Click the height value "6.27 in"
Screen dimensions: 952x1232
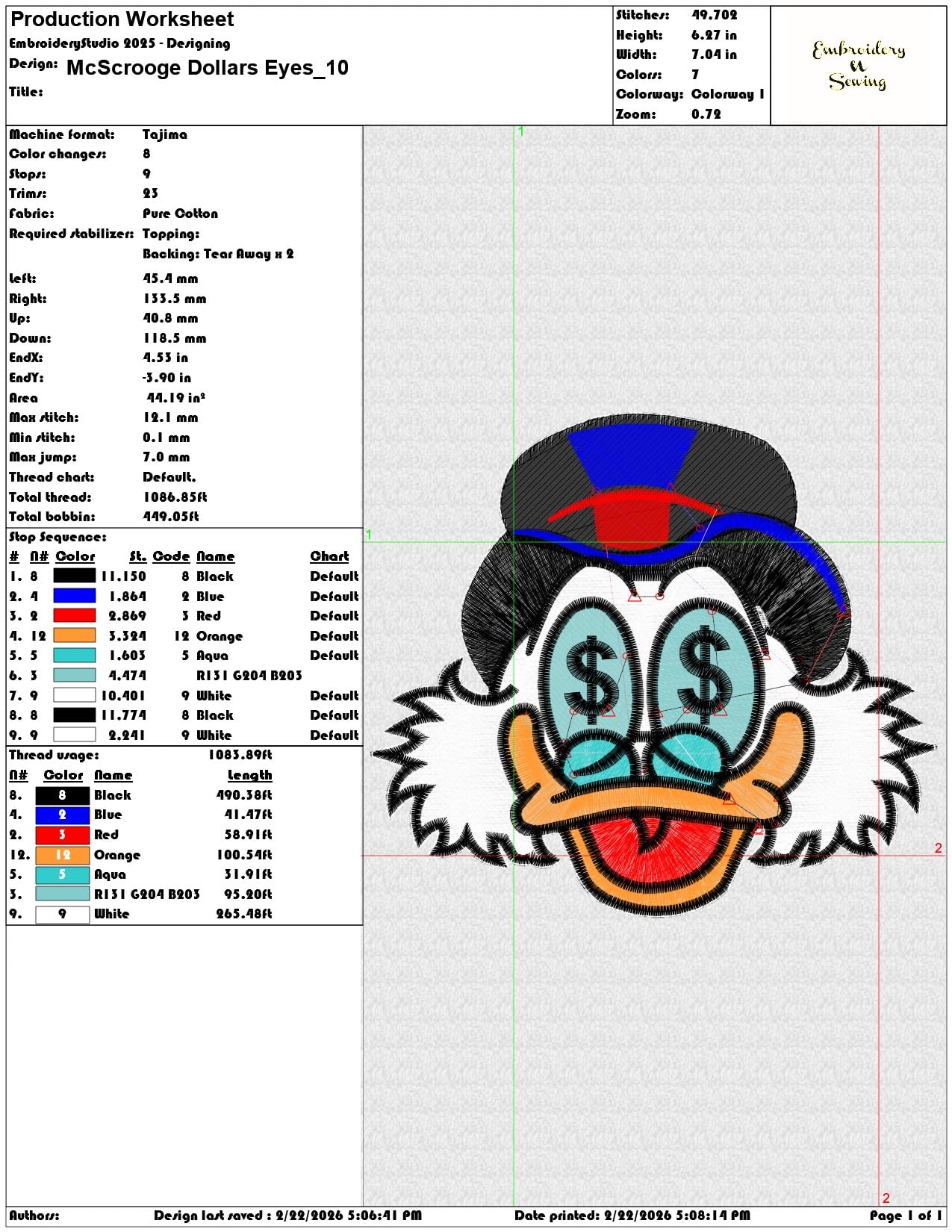(714, 35)
